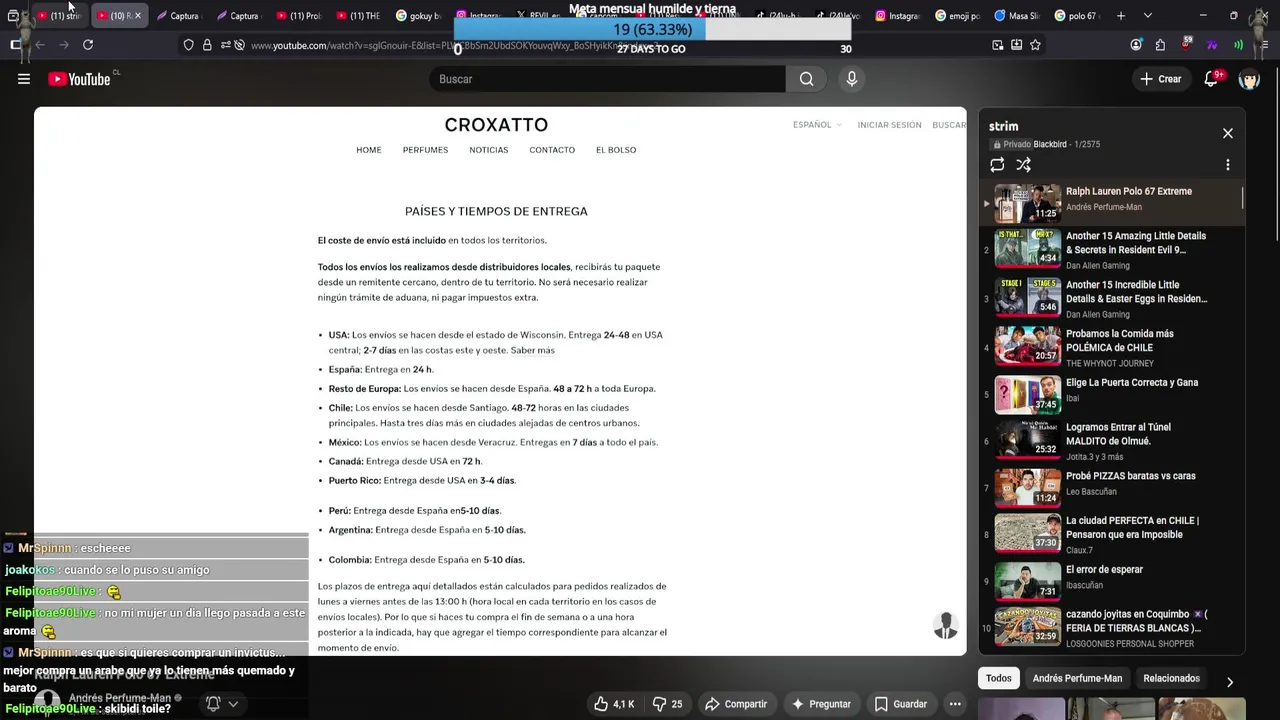Like the video with 4,1 K likes
Screen dimensions: 1280x720
(614, 704)
